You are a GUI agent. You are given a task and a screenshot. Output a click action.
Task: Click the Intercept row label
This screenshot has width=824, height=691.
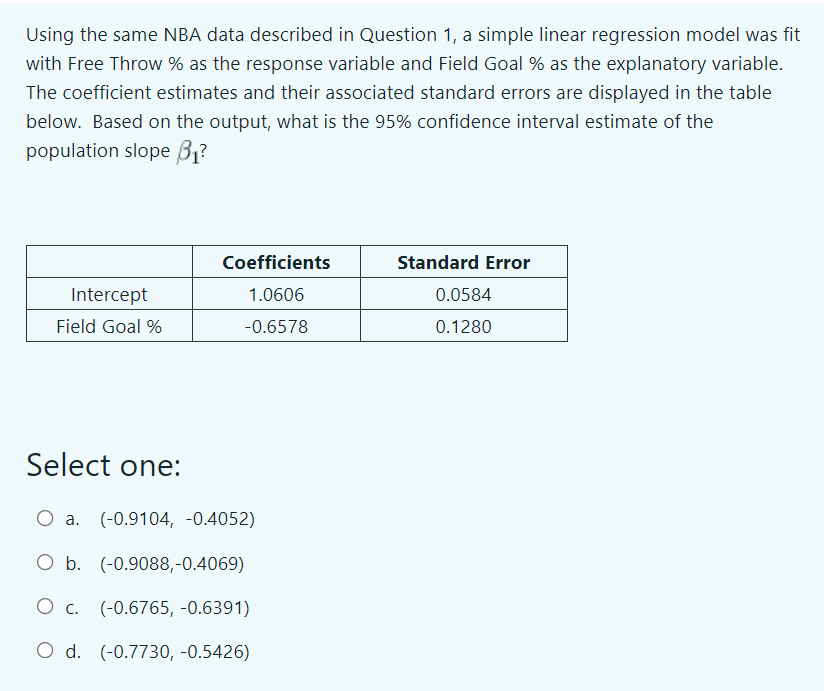[x=108, y=294]
